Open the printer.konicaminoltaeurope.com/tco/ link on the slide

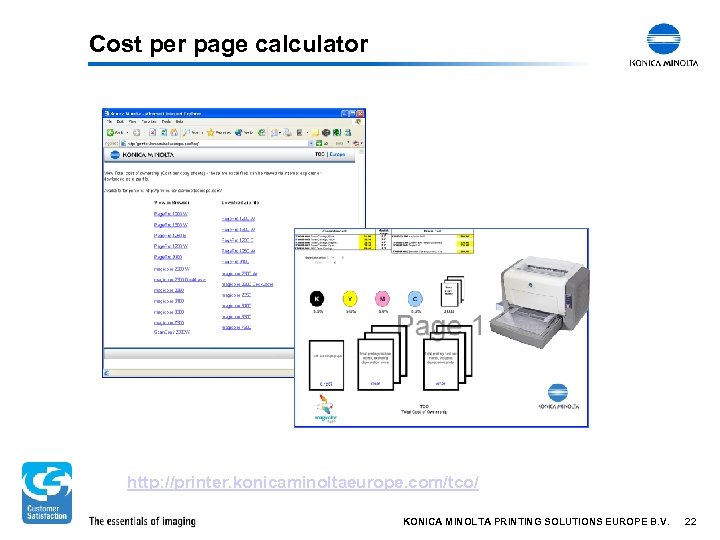point(303,482)
